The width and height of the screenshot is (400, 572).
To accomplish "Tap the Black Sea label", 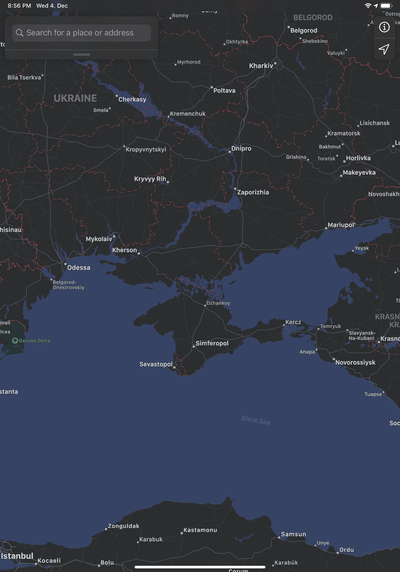I will tap(256, 420).
